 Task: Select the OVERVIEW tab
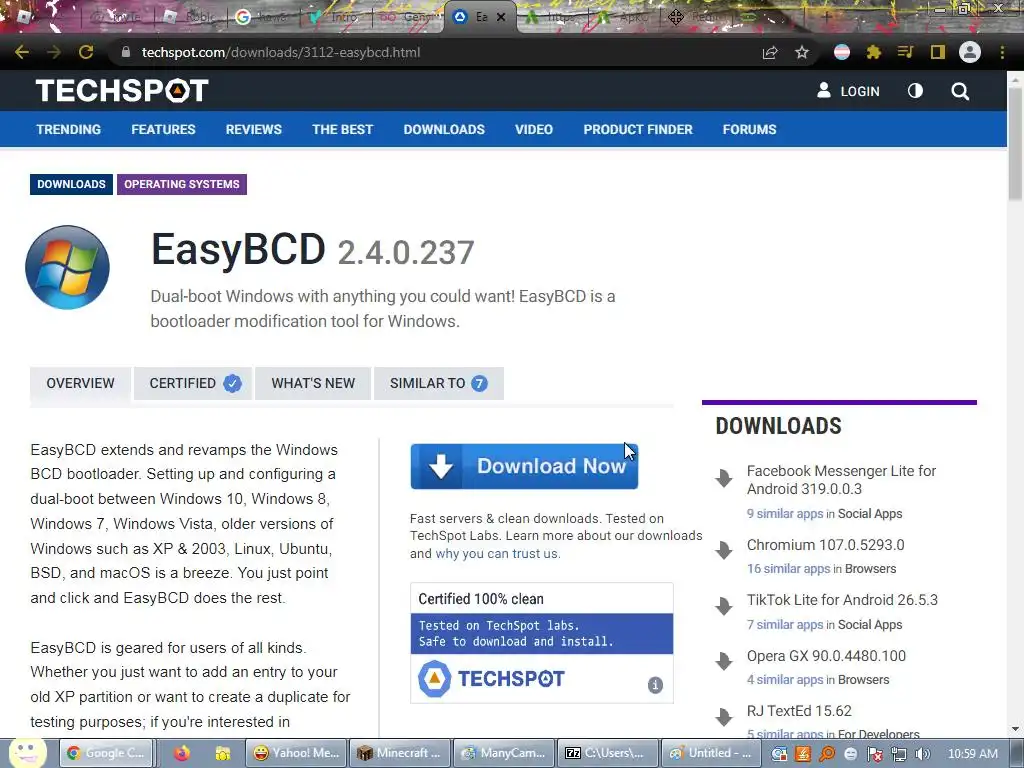(x=80, y=383)
